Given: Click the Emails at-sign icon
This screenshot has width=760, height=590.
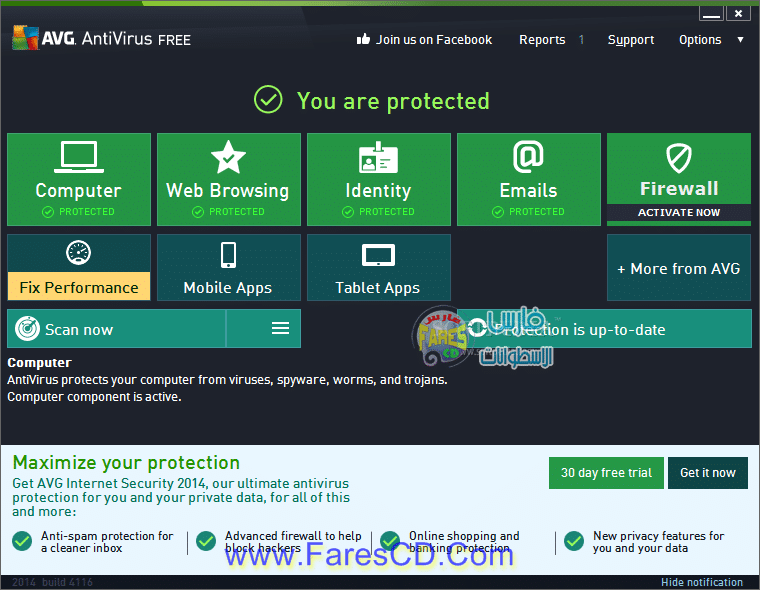Looking at the screenshot, I should click(x=528, y=156).
